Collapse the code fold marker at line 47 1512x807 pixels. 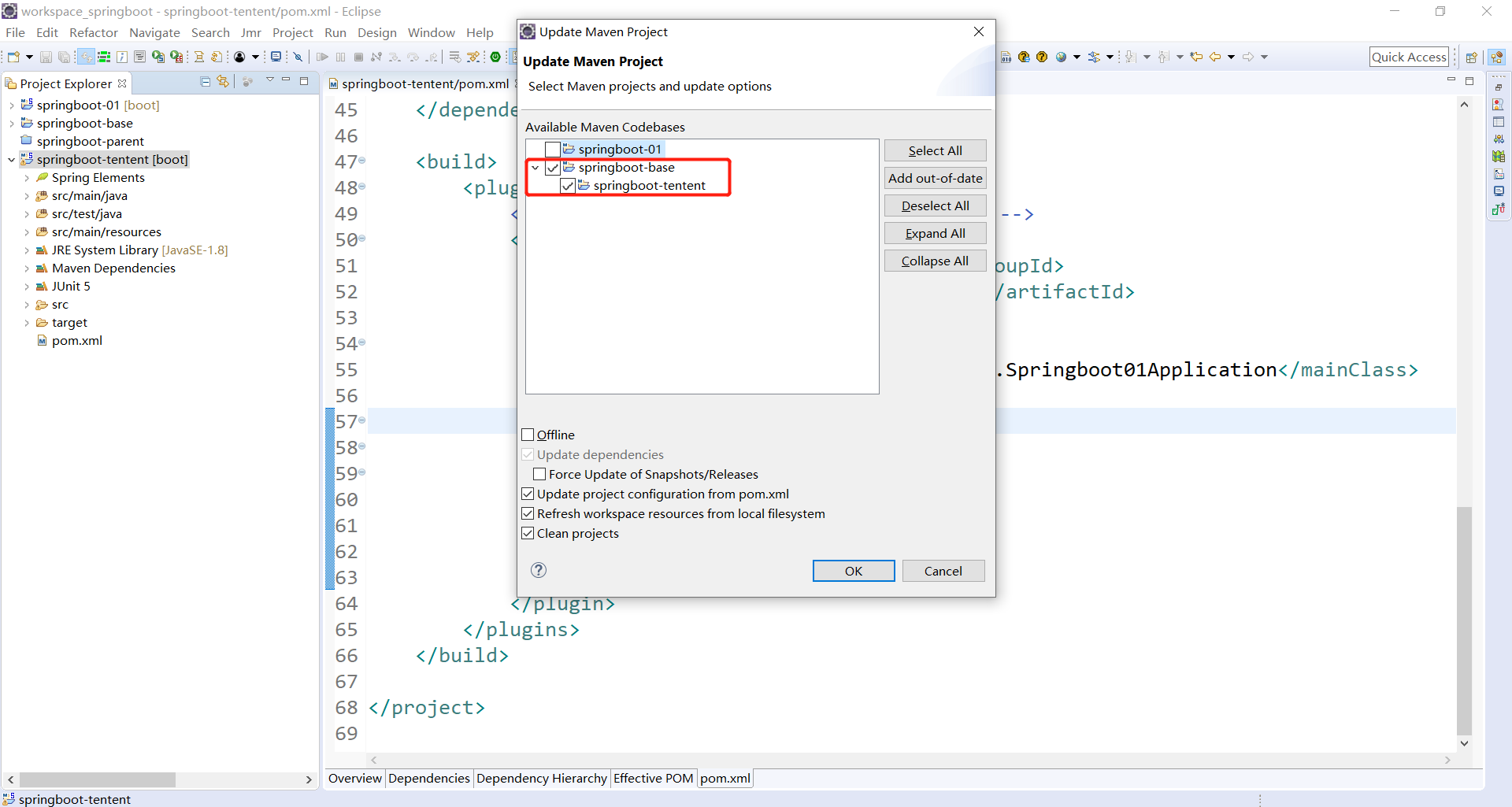tap(362, 161)
